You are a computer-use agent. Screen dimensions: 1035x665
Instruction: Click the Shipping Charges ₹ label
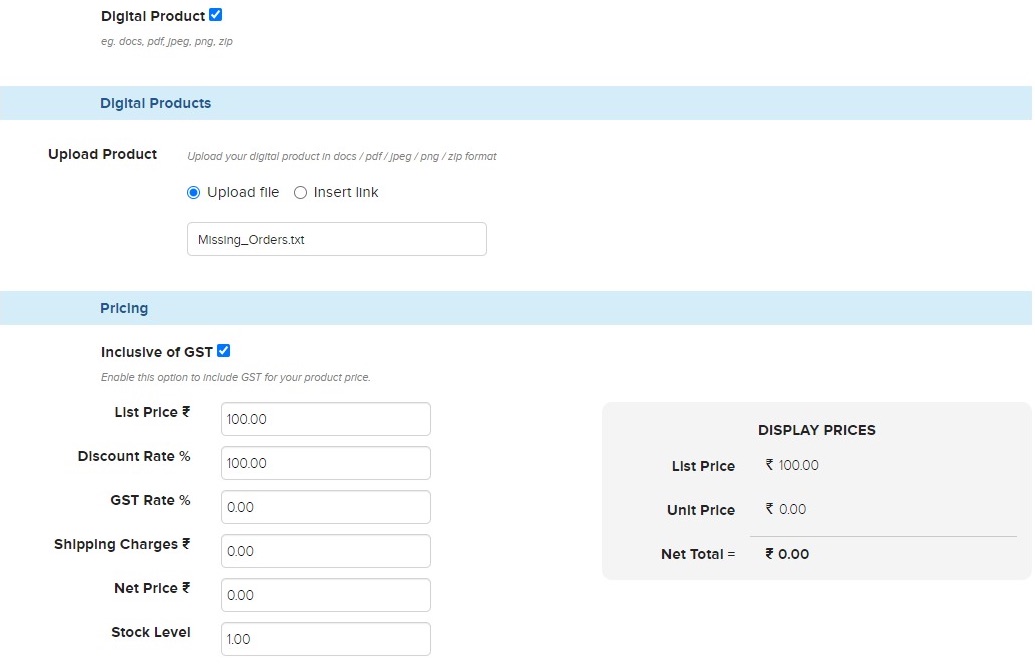[122, 544]
